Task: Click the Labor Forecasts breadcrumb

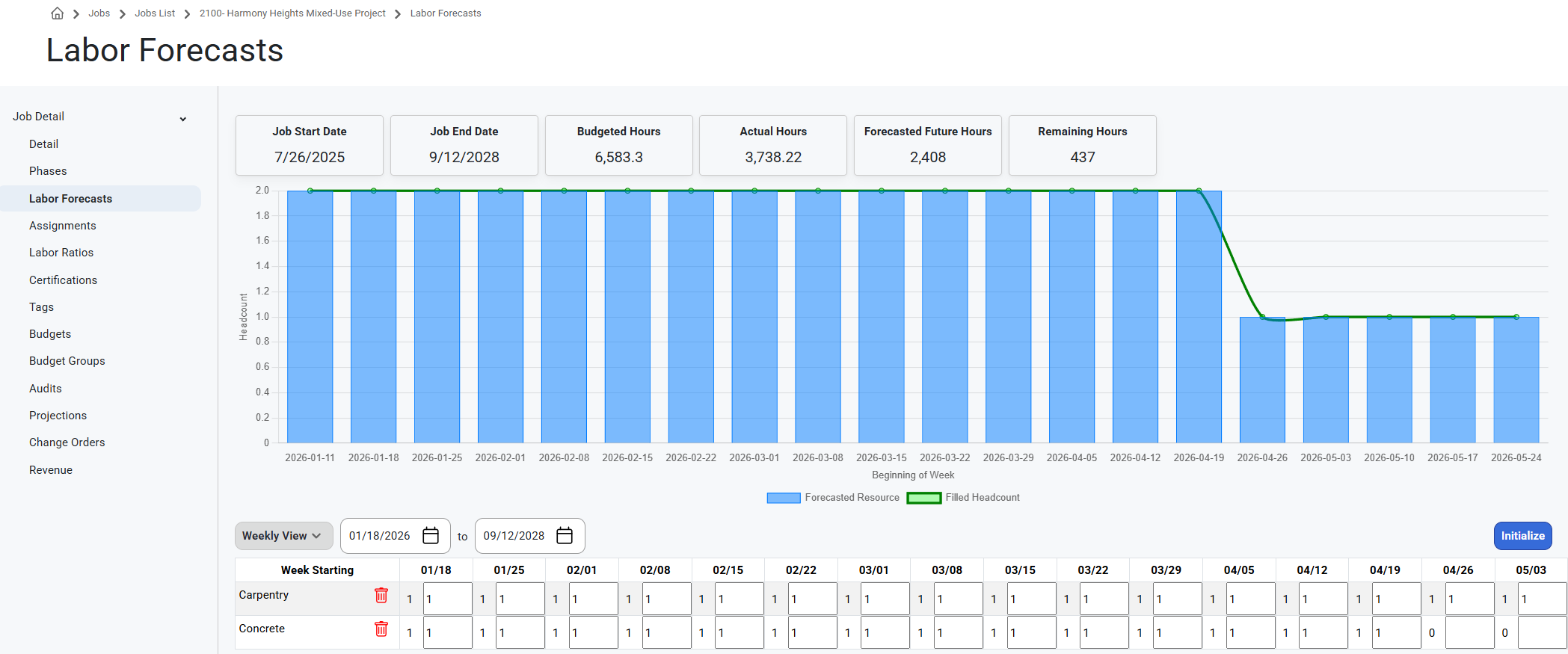Action: [446, 13]
